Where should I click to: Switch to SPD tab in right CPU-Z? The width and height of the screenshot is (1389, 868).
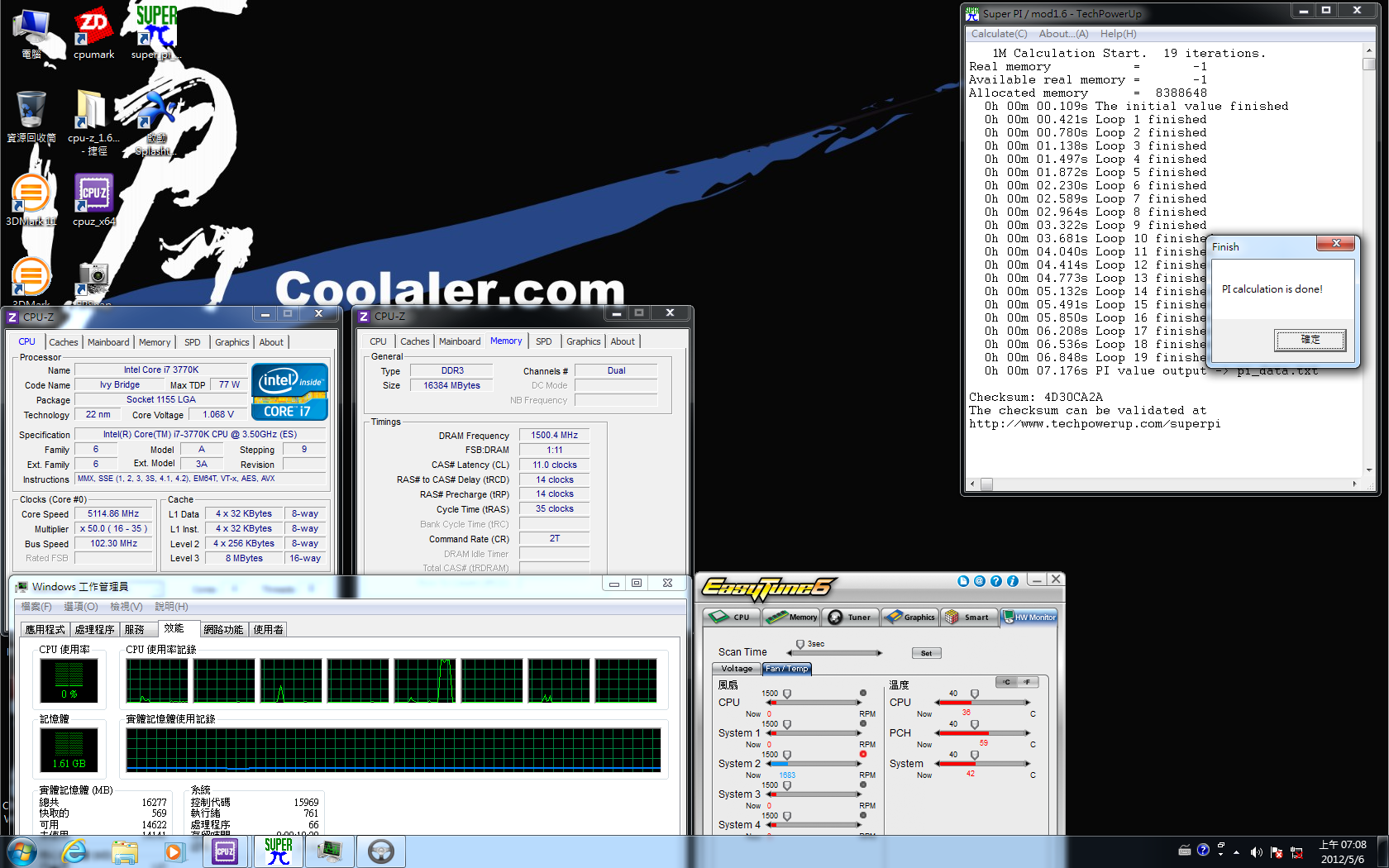543,341
